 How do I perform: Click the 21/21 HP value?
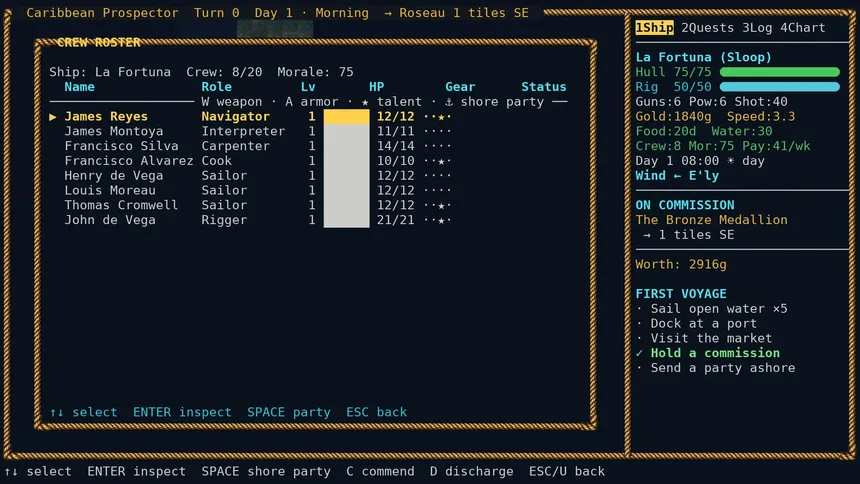point(395,220)
